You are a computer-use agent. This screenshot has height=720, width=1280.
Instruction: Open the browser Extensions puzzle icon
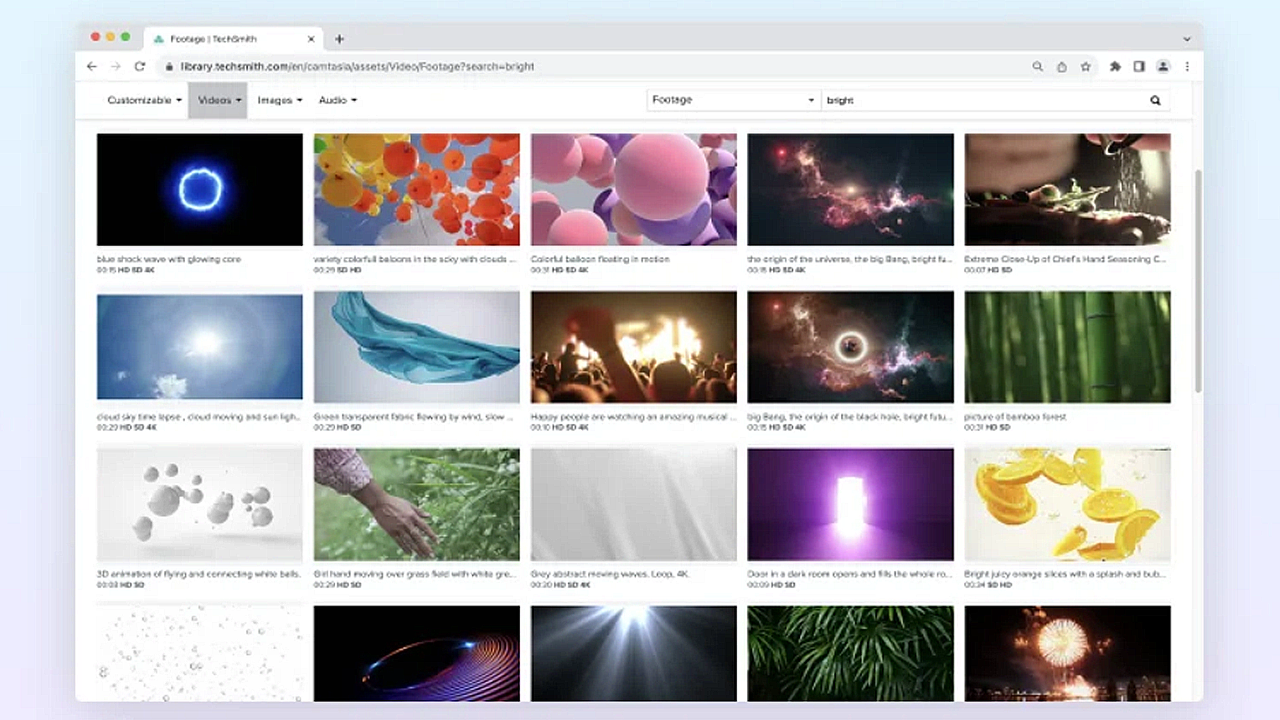(x=1114, y=66)
